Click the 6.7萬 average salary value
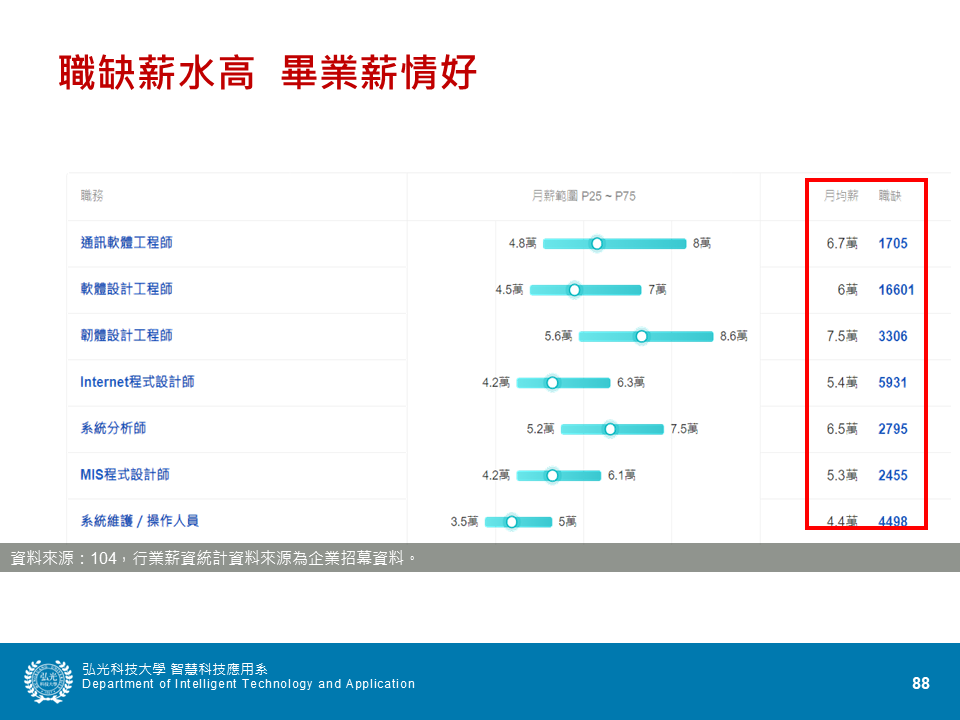This screenshot has height=720, width=960. click(842, 244)
